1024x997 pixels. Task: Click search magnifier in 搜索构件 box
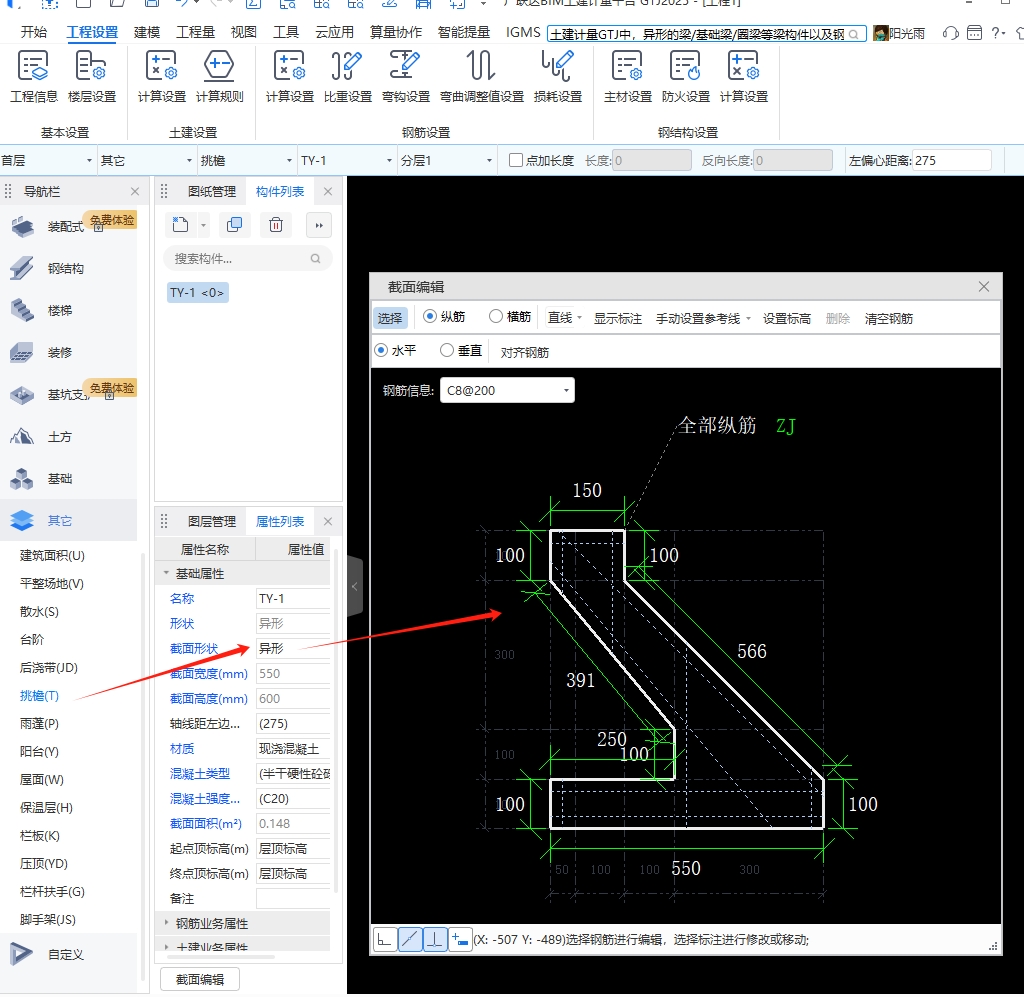coord(315,259)
